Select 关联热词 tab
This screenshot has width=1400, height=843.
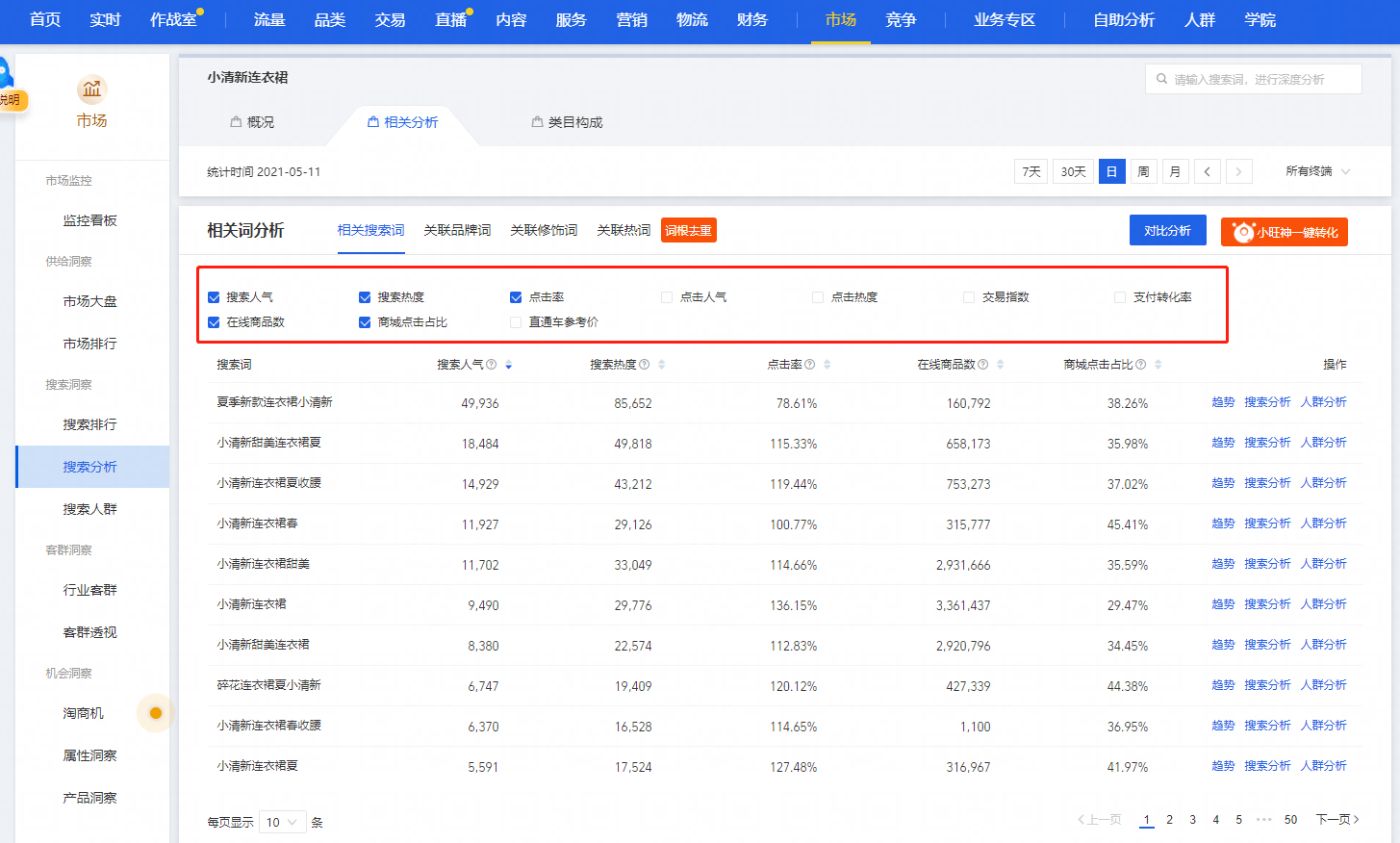coord(624,231)
